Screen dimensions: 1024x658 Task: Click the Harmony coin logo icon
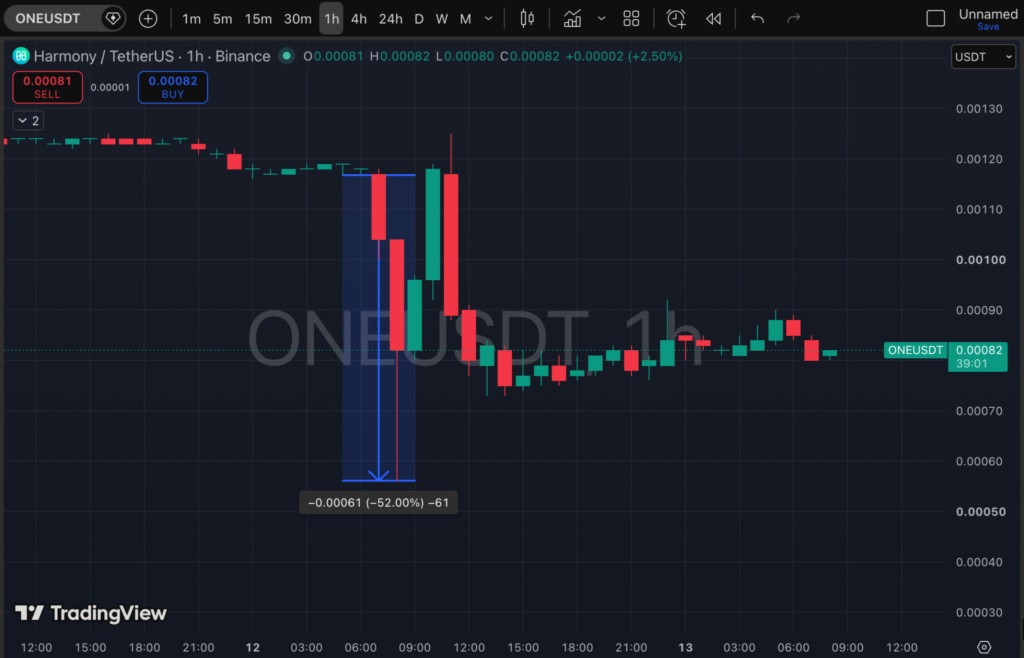coord(21,56)
